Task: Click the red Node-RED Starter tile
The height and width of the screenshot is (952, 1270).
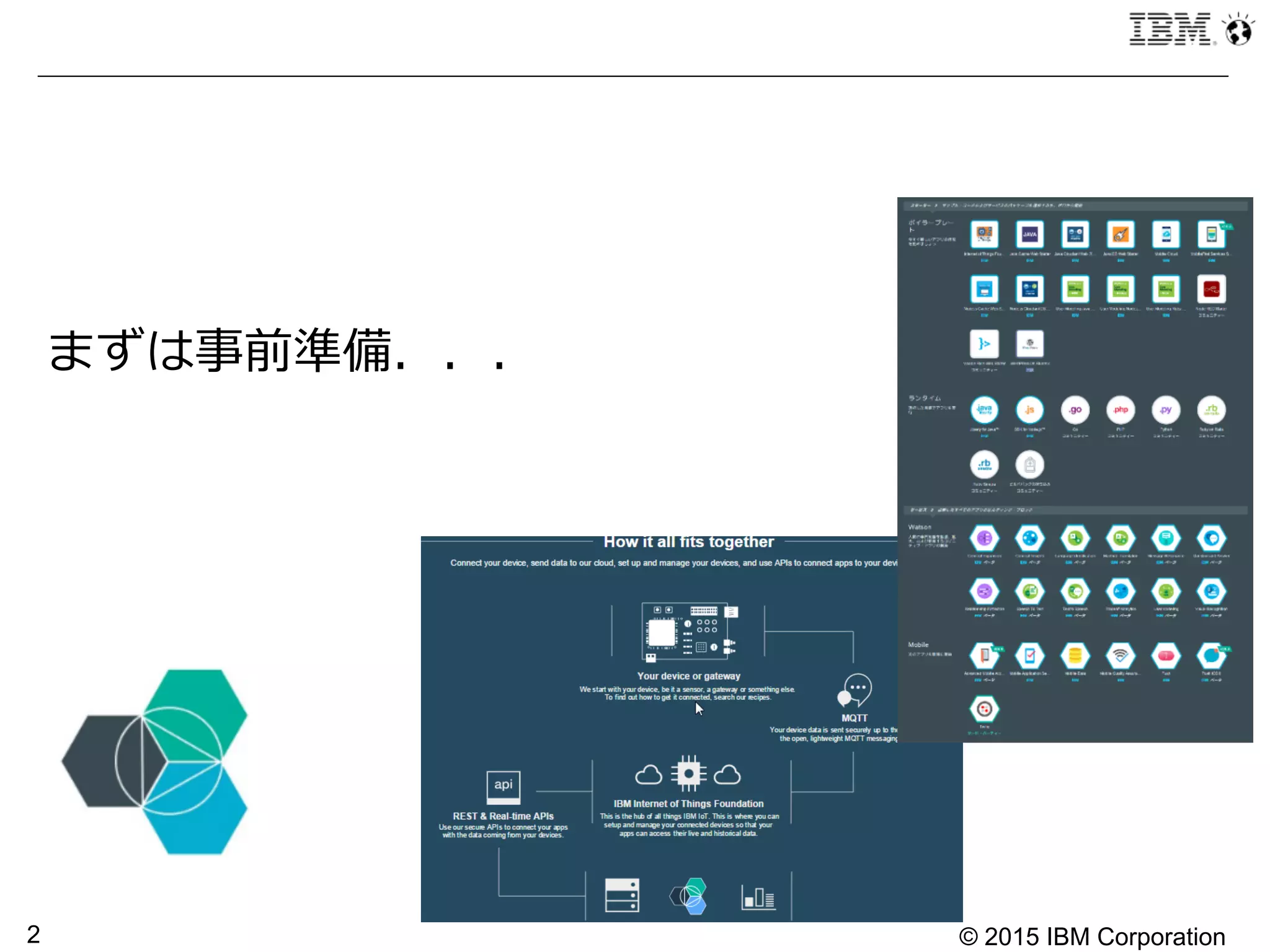Action: 1211,289
